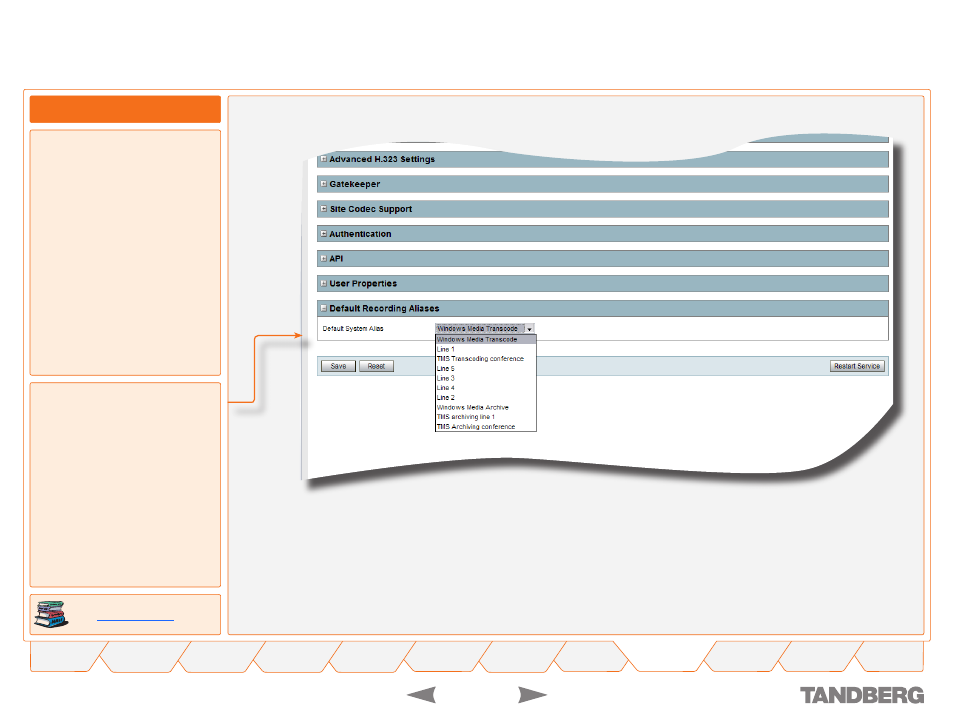The width and height of the screenshot is (954, 717).
Task: Pick TMS Transcoding conference option
Action: 486,359
